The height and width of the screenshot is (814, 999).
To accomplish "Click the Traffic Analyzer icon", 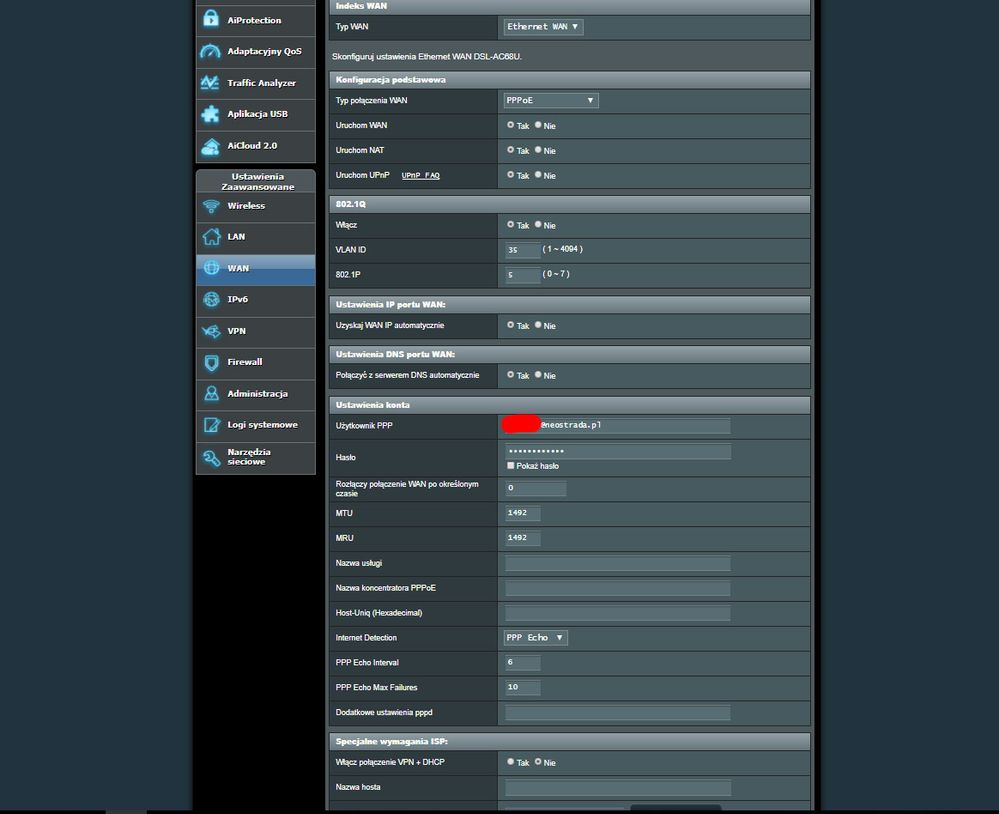I will [x=211, y=83].
